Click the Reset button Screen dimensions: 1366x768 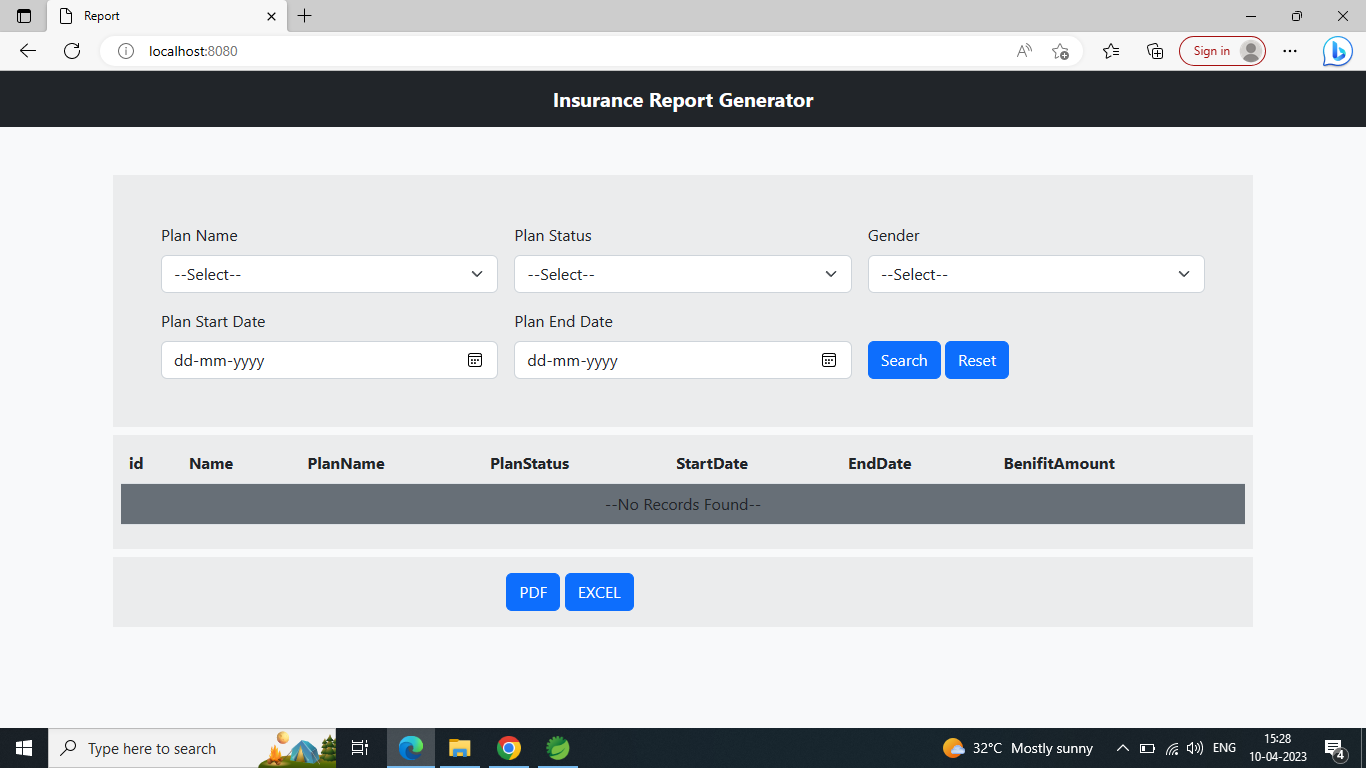977,360
